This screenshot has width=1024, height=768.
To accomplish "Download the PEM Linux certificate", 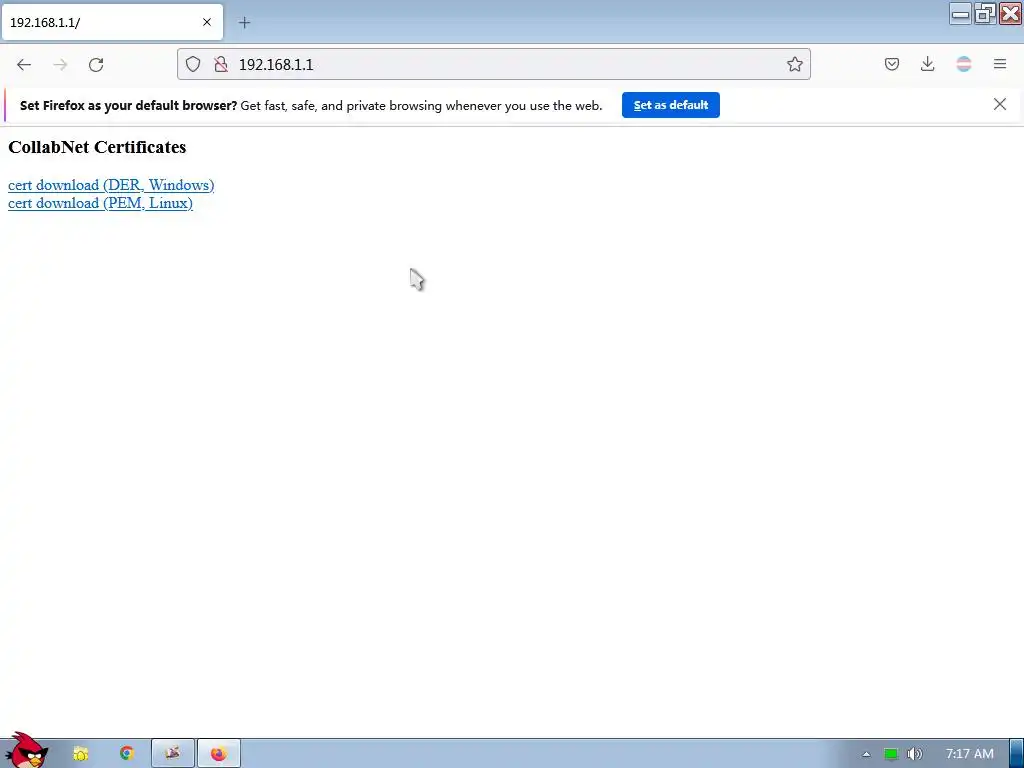I will (101, 203).
